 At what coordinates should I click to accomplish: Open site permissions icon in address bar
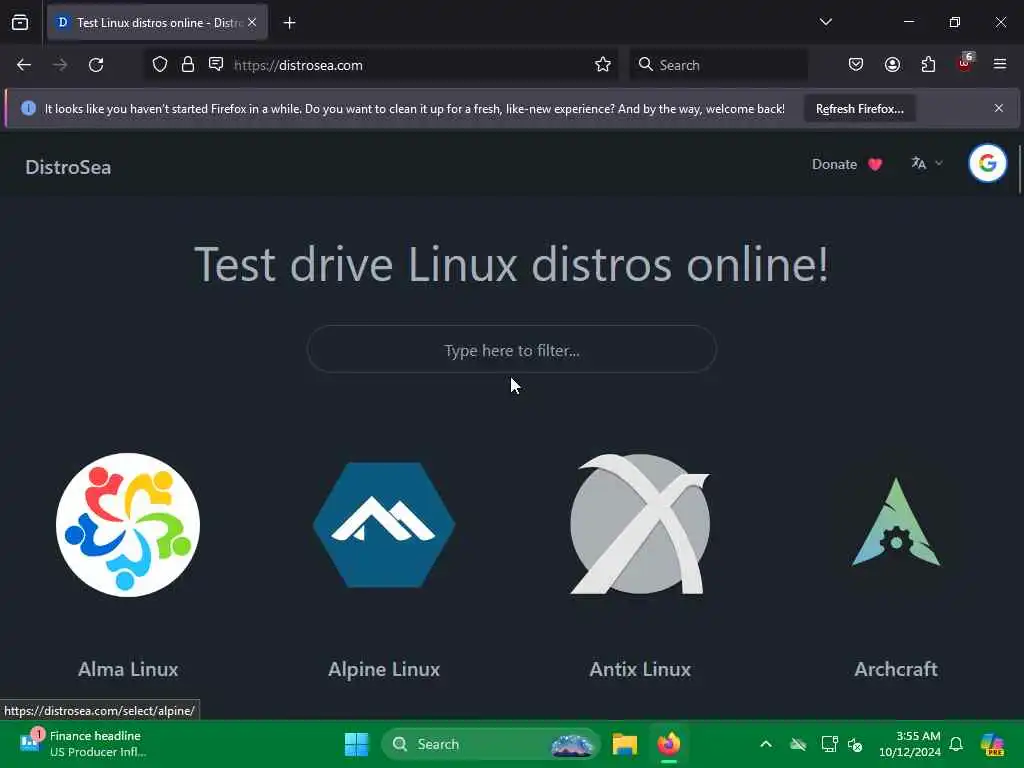coord(216,64)
